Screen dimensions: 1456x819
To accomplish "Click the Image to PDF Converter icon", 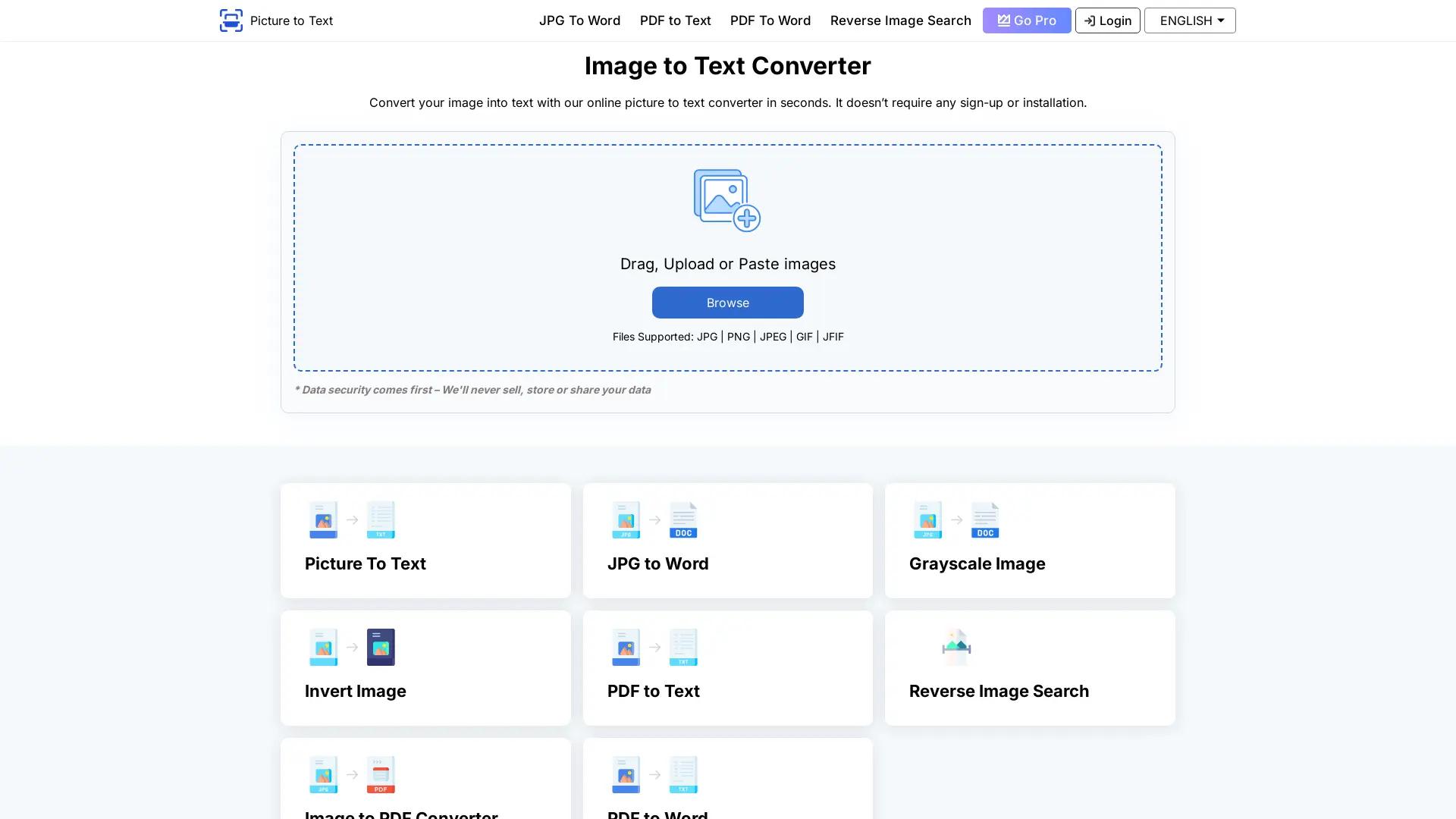I will pos(351,774).
